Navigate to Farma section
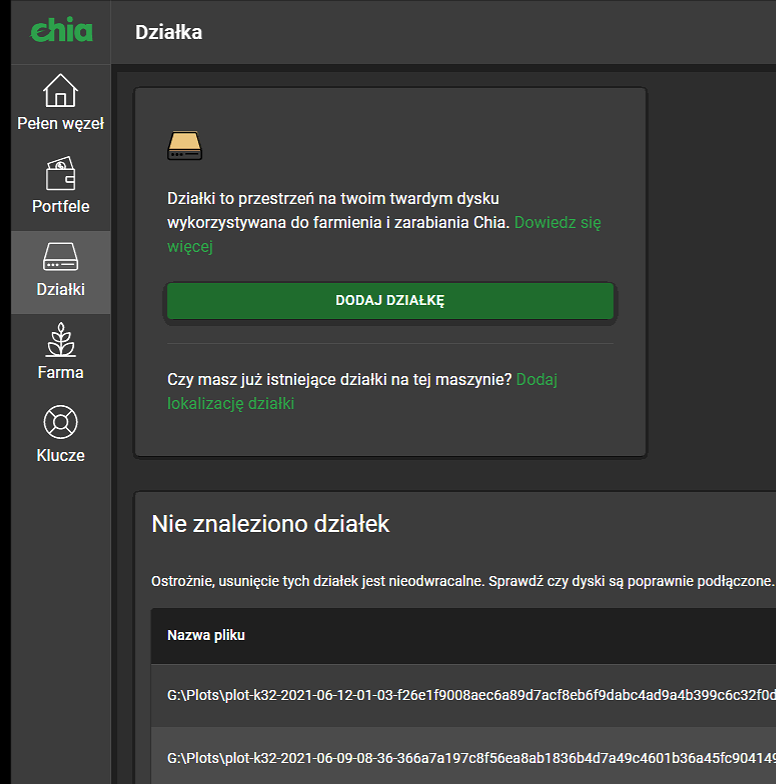776x784 pixels. 60,372
